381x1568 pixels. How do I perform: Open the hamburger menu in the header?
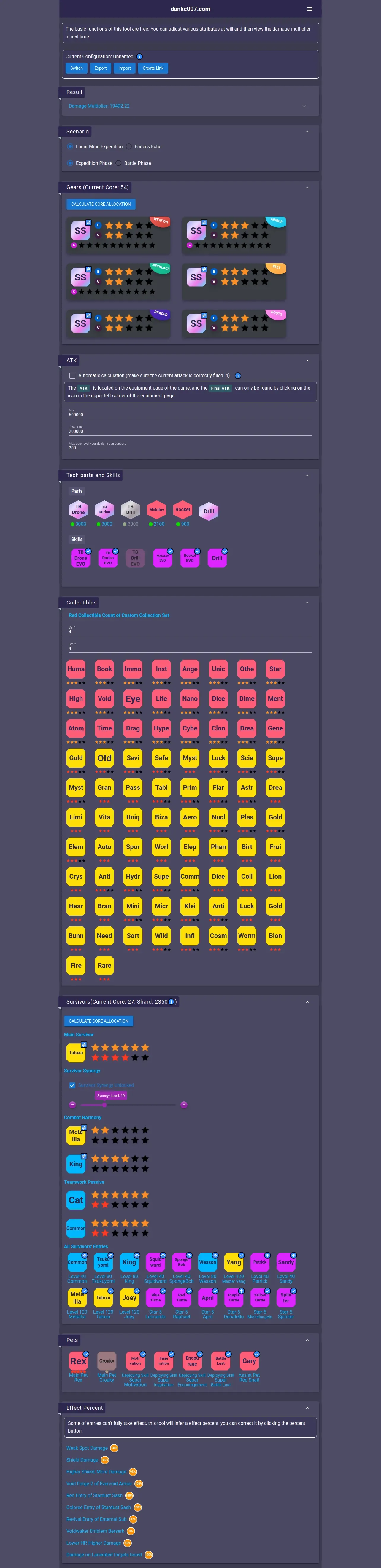click(309, 9)
